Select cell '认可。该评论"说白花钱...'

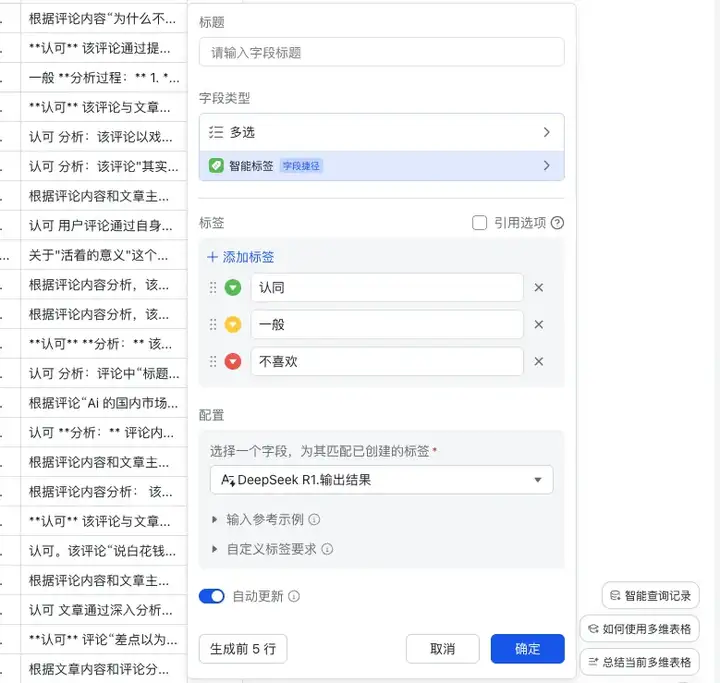[x=104, y=551]
